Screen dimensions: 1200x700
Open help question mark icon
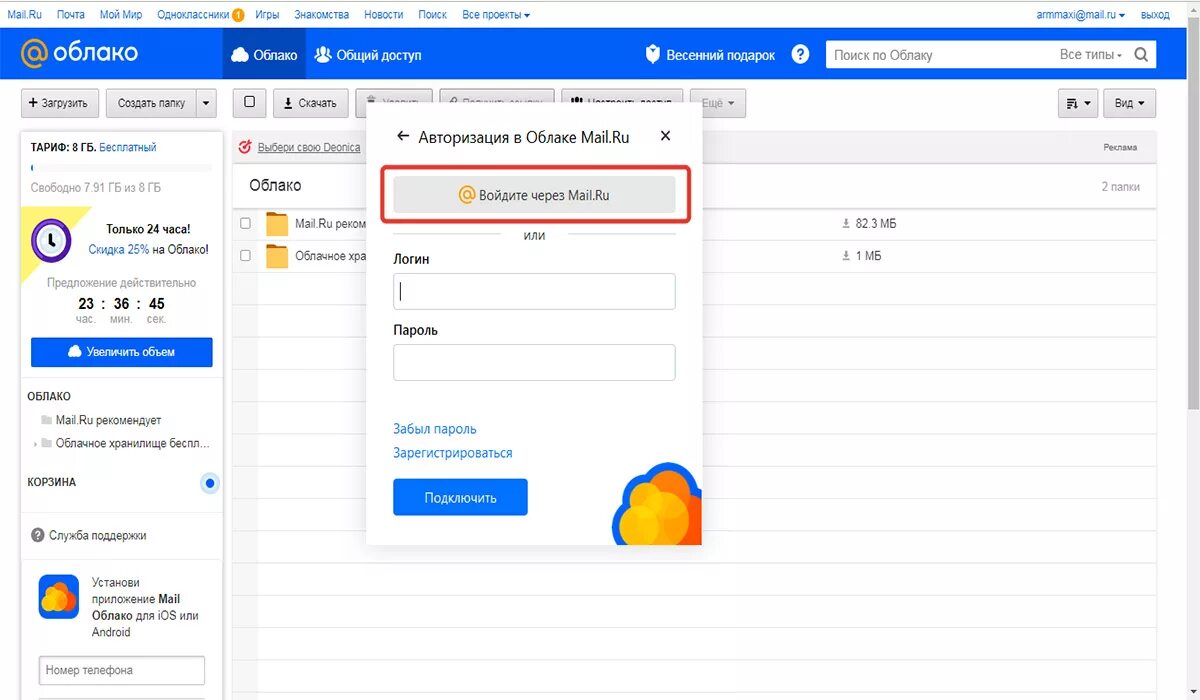click(800, 54)
